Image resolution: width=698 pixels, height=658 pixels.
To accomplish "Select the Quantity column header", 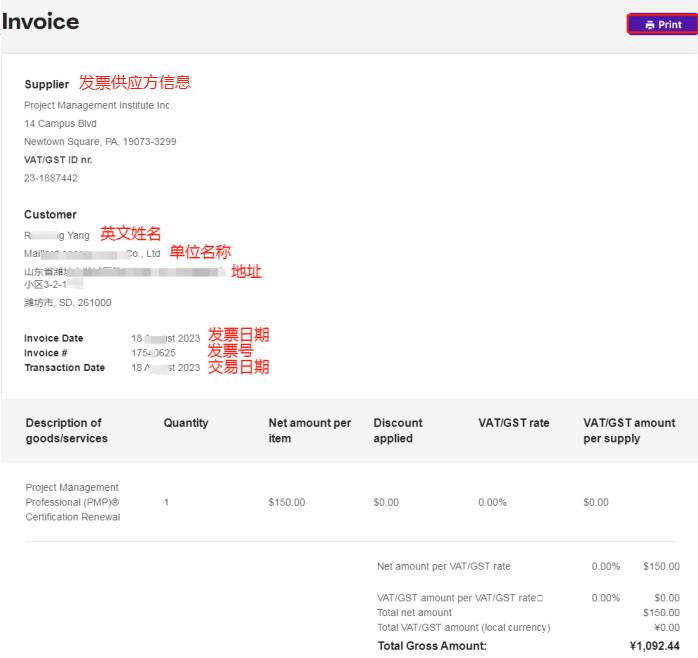I will tap(186, 423).
